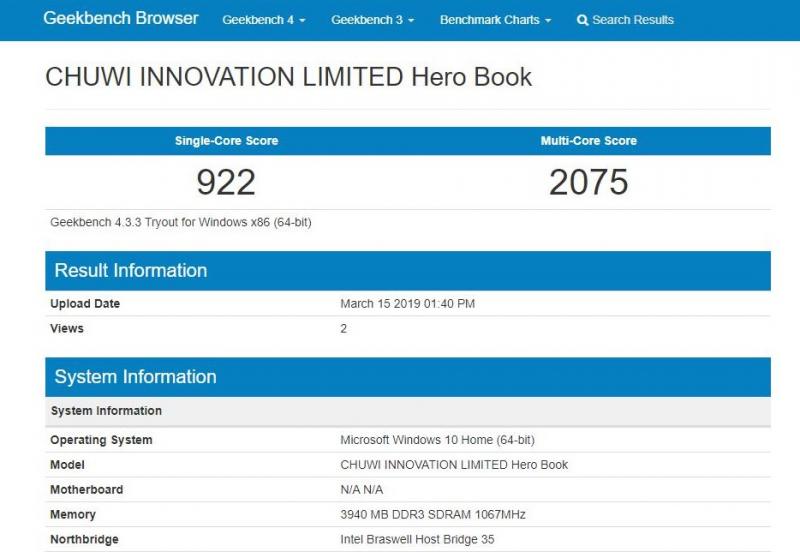Click the Search Results link

pyautogui.click(x=625, y=20)
